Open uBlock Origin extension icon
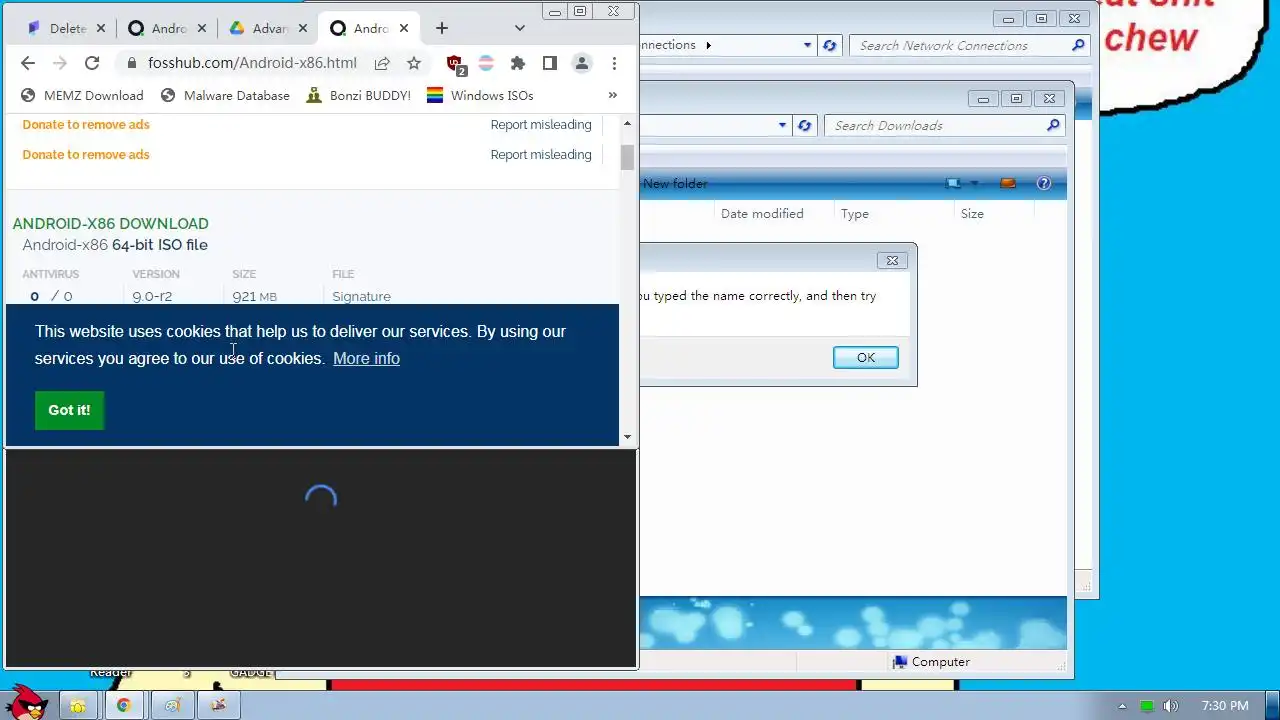 455,64
